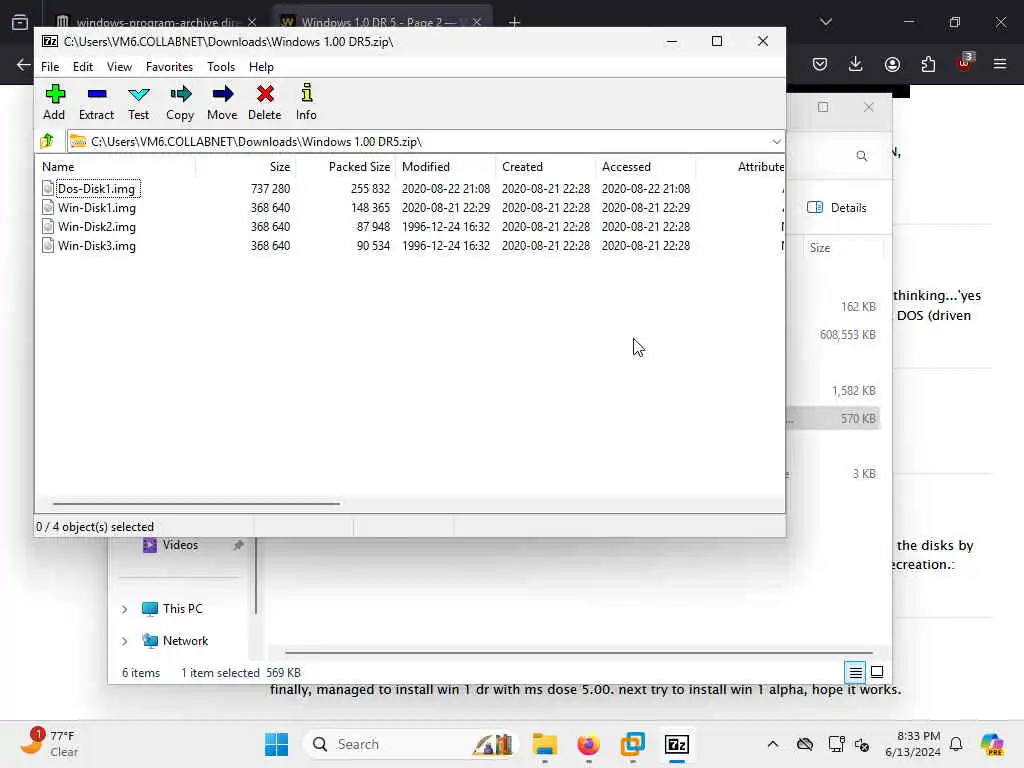The width and height of the screenshot is (1024, 768).
Task: Click the Details pane button in Explorer
Action: (x=837, y=208)
